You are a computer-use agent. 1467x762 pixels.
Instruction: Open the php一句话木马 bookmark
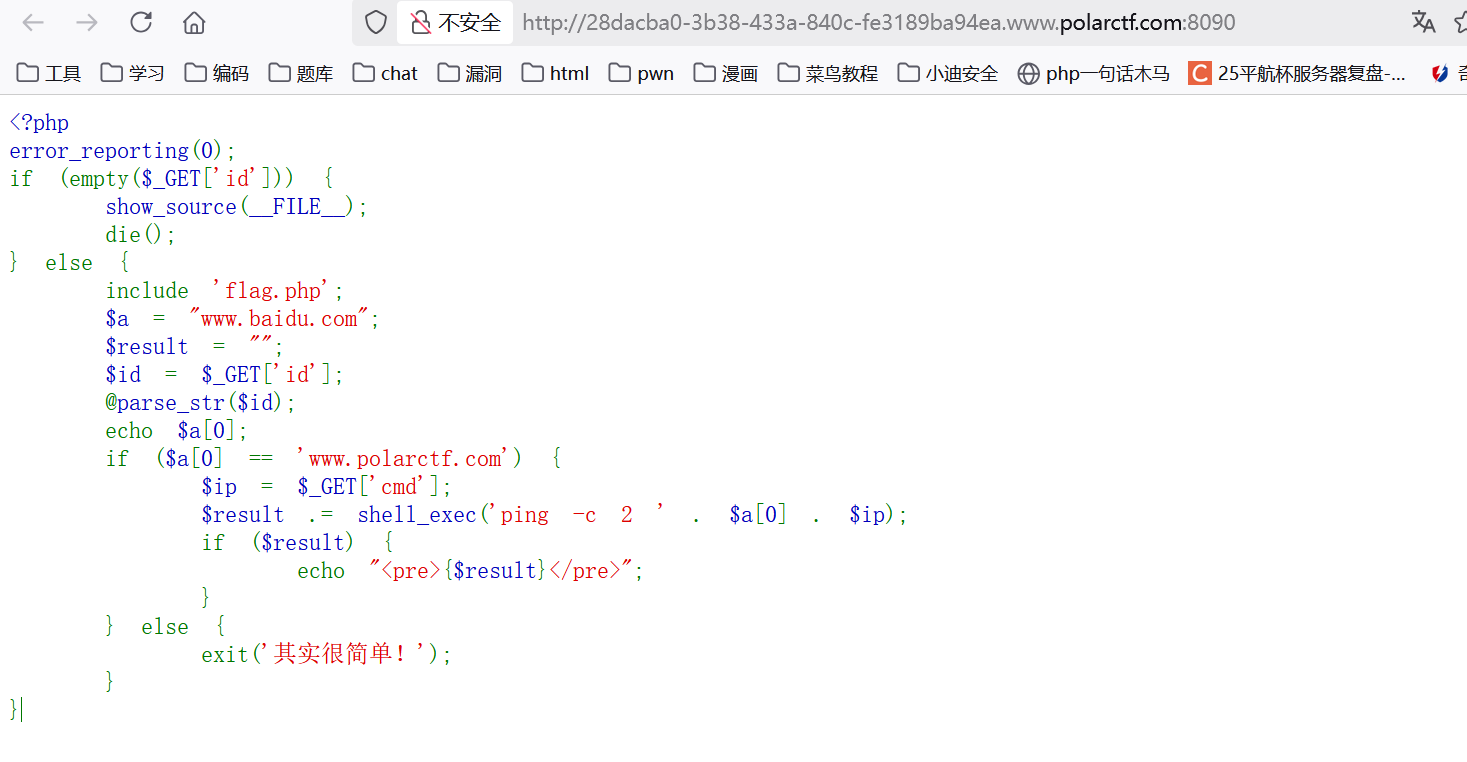[1093, 73]
